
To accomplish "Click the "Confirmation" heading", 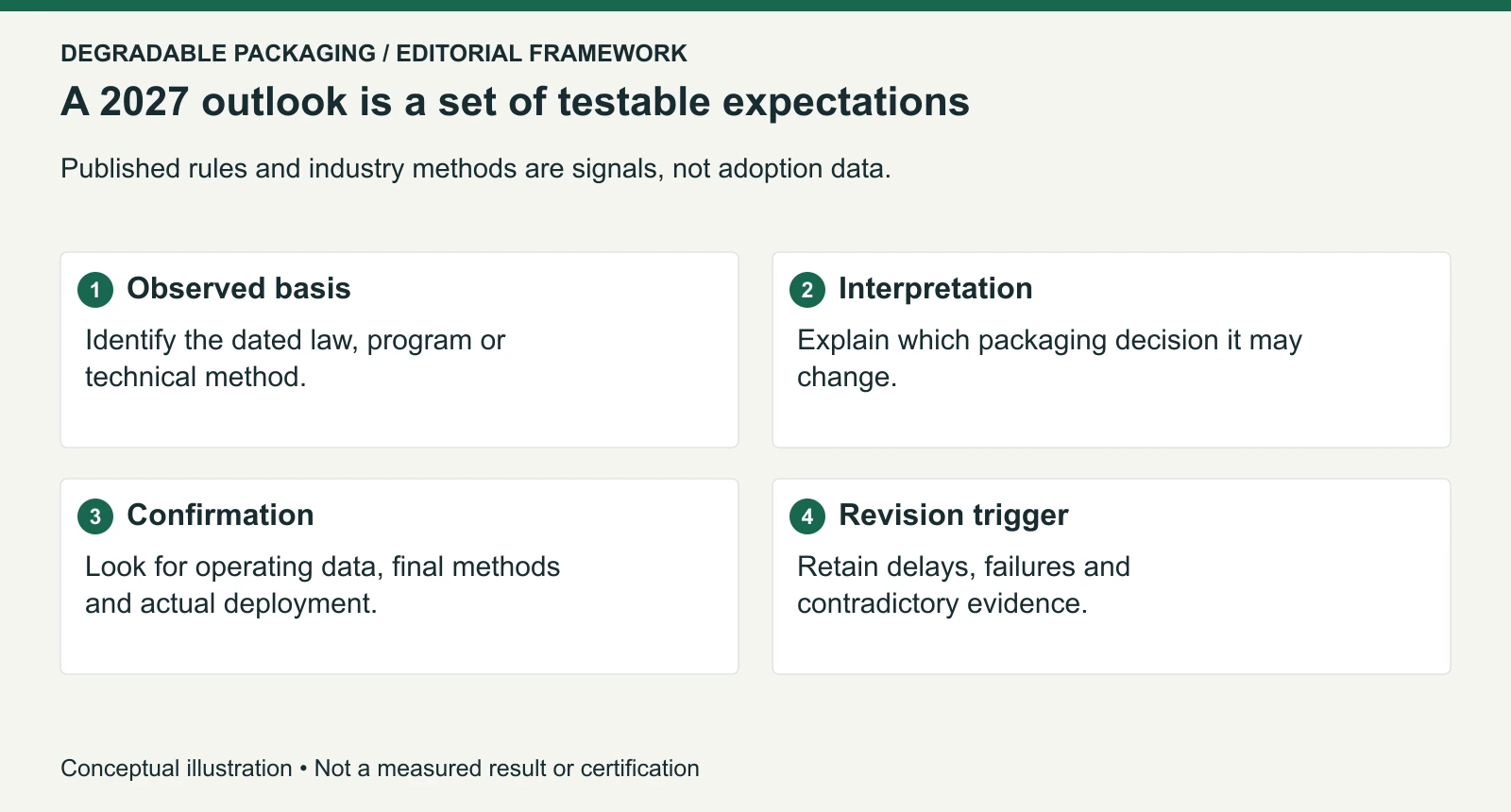I will [221, 515].
